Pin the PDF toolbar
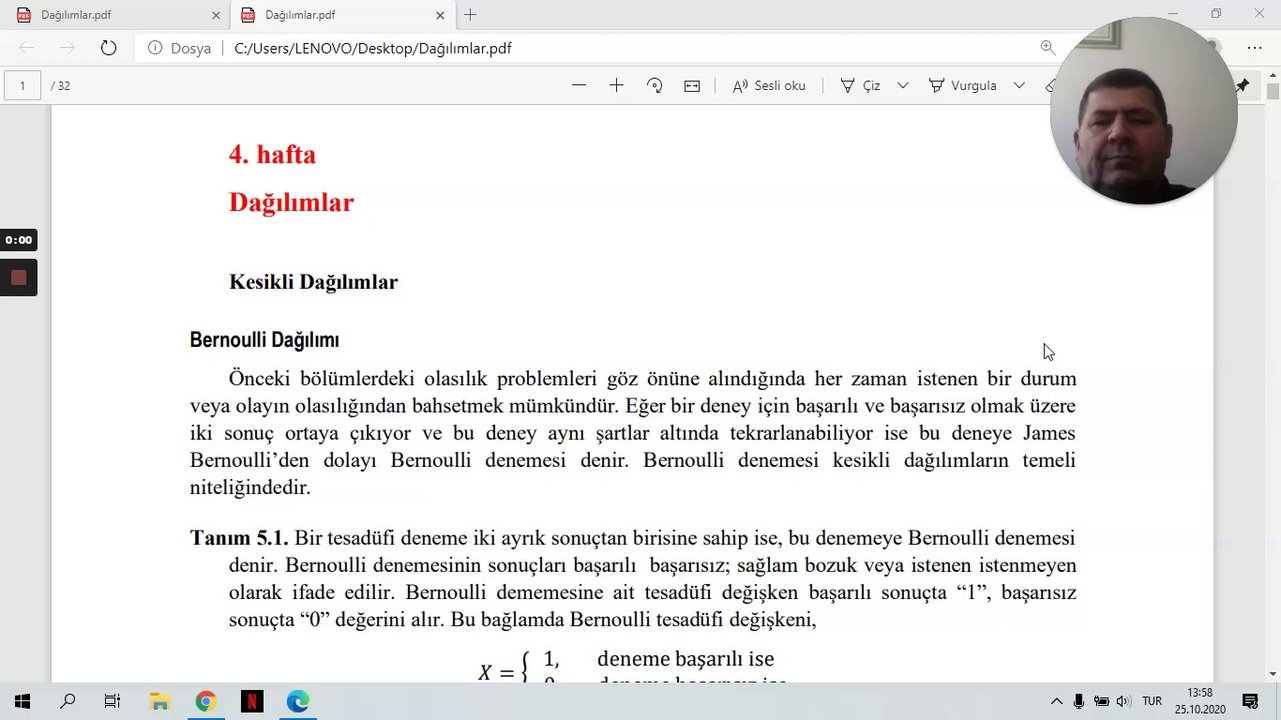 coord(1242,86)
